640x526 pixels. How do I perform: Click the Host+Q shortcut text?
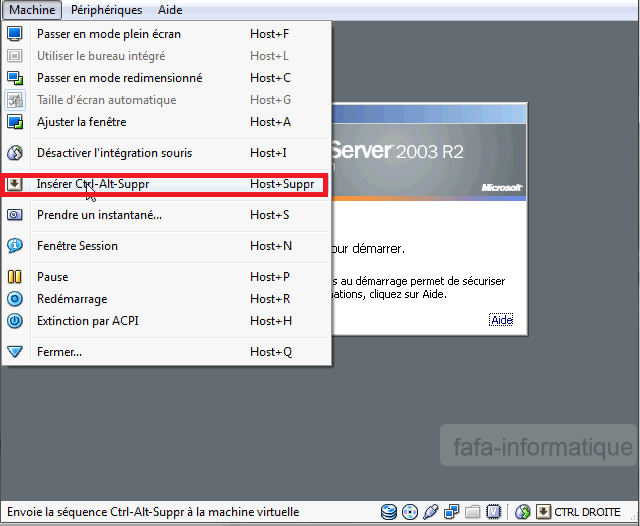[271, 352]
